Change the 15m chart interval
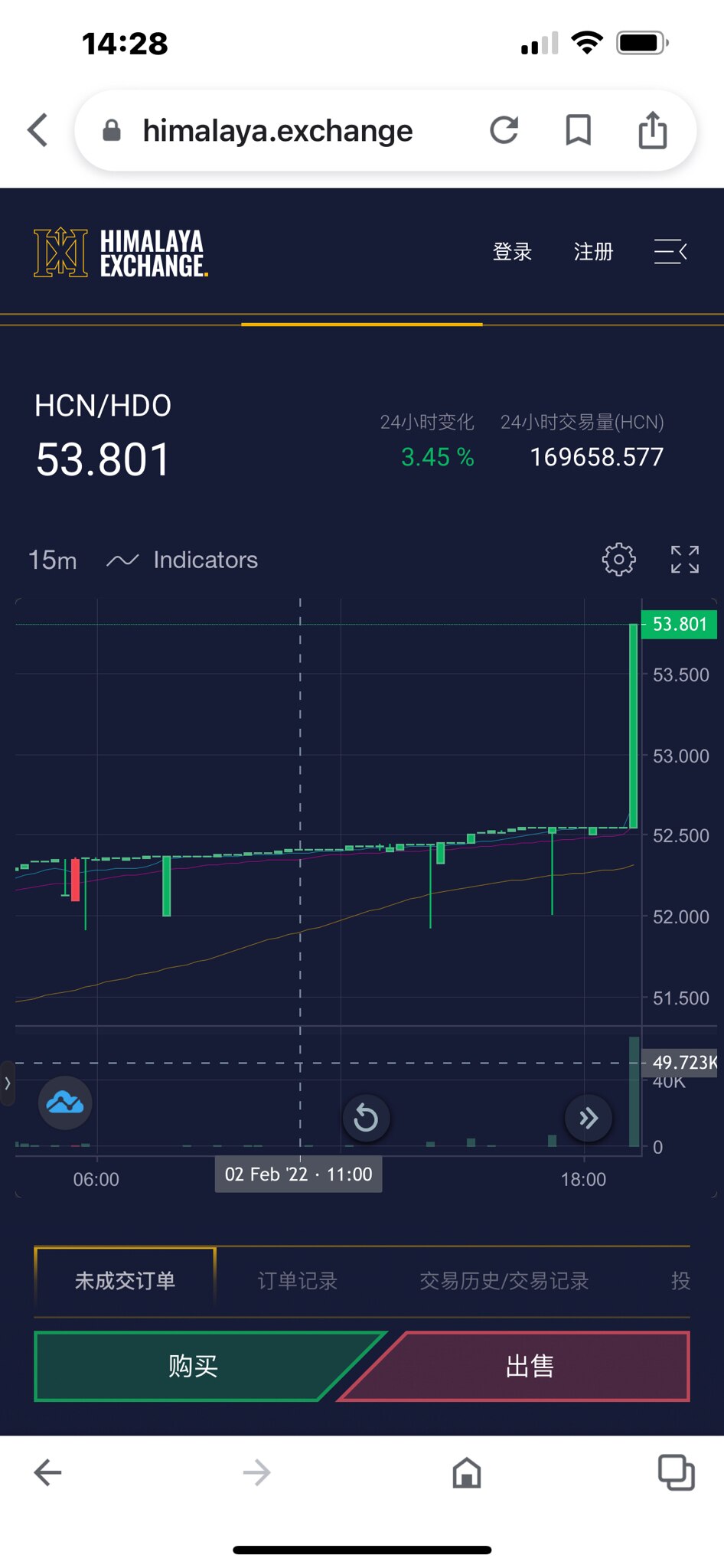The width and height of the screenshot is (724, 1568). (52, 560)
